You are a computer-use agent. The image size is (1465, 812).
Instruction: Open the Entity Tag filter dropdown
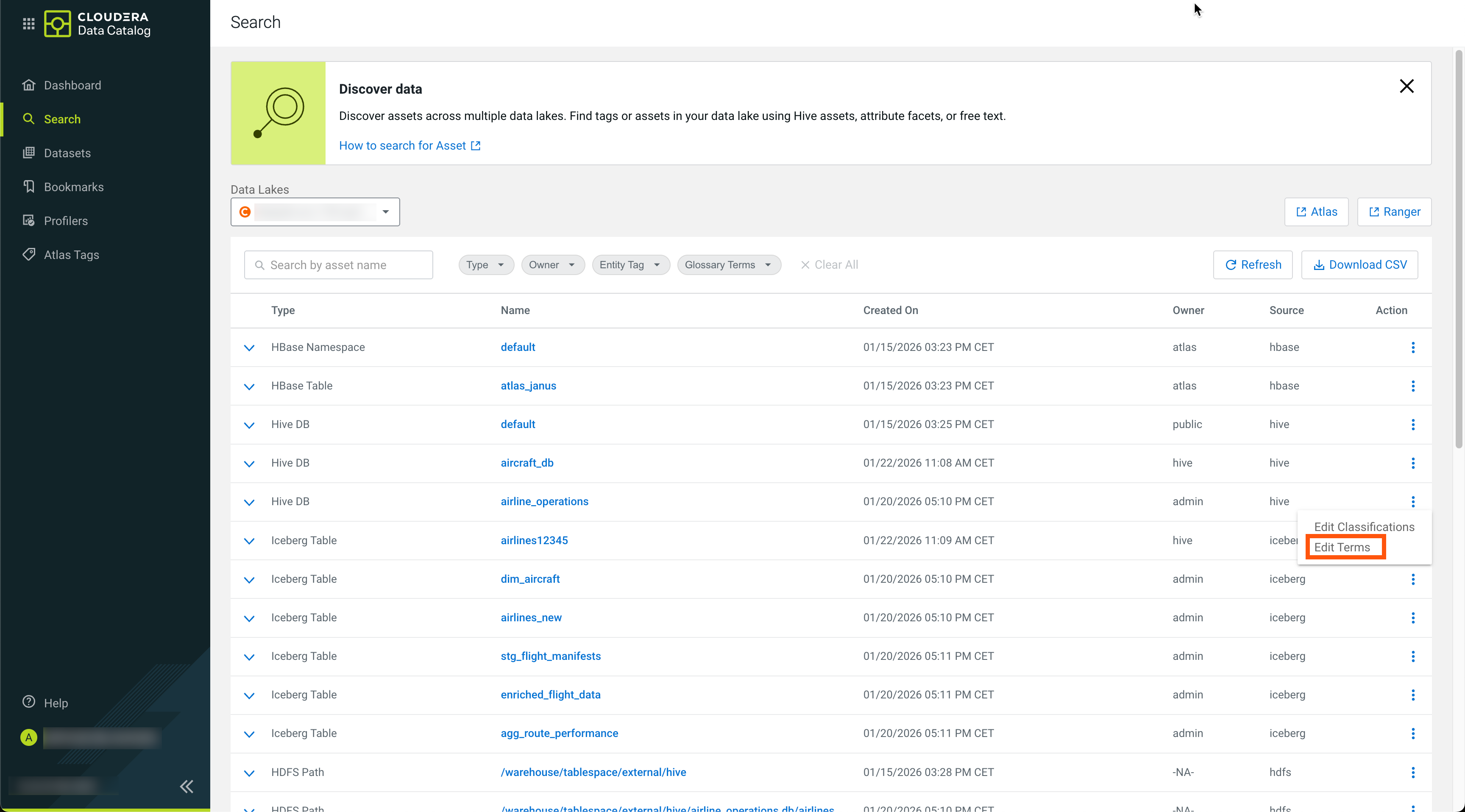point(630,265)
